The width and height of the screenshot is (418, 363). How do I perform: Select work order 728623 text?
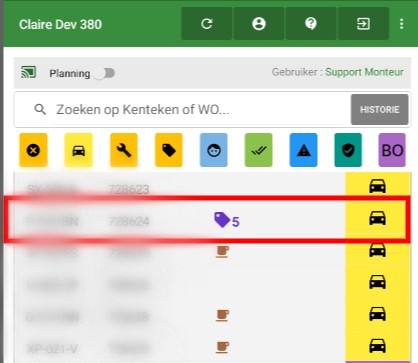[x=129, y=189]
